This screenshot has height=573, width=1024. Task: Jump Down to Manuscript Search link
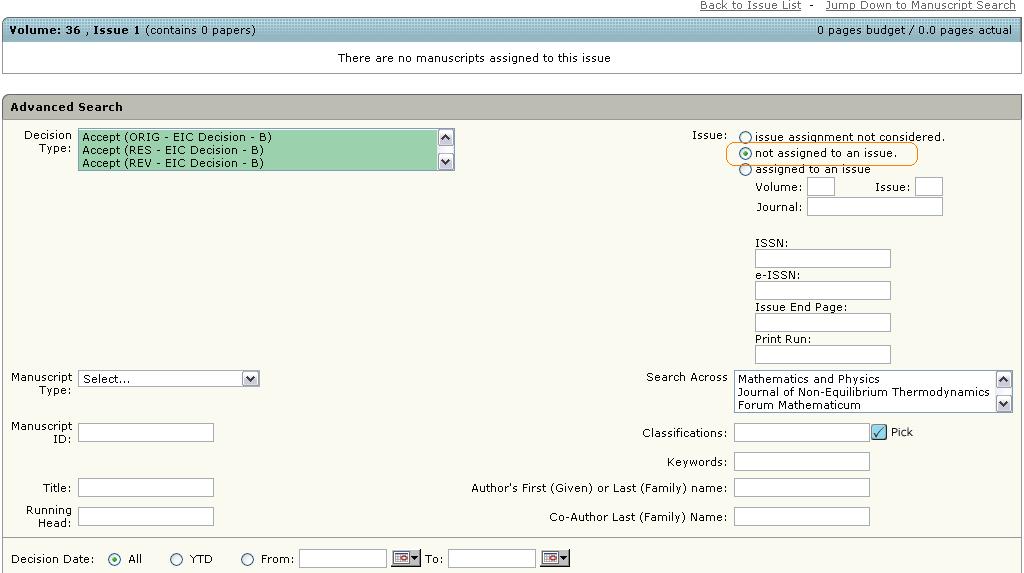920,6
